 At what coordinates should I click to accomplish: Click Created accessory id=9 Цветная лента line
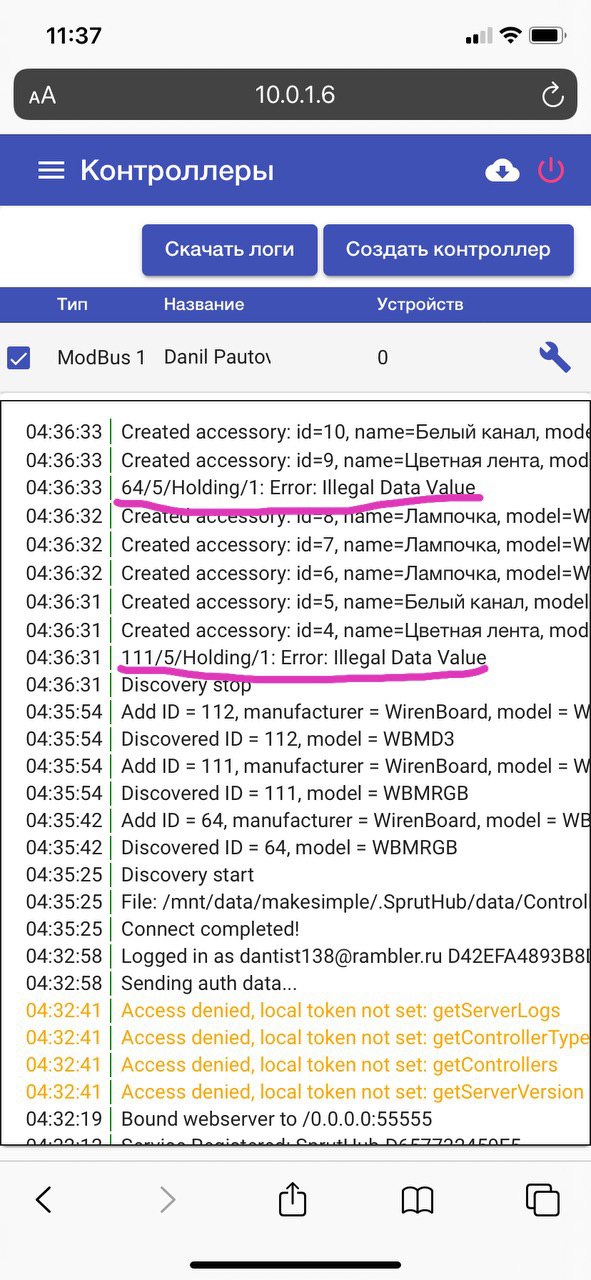[x=355, y=460]
